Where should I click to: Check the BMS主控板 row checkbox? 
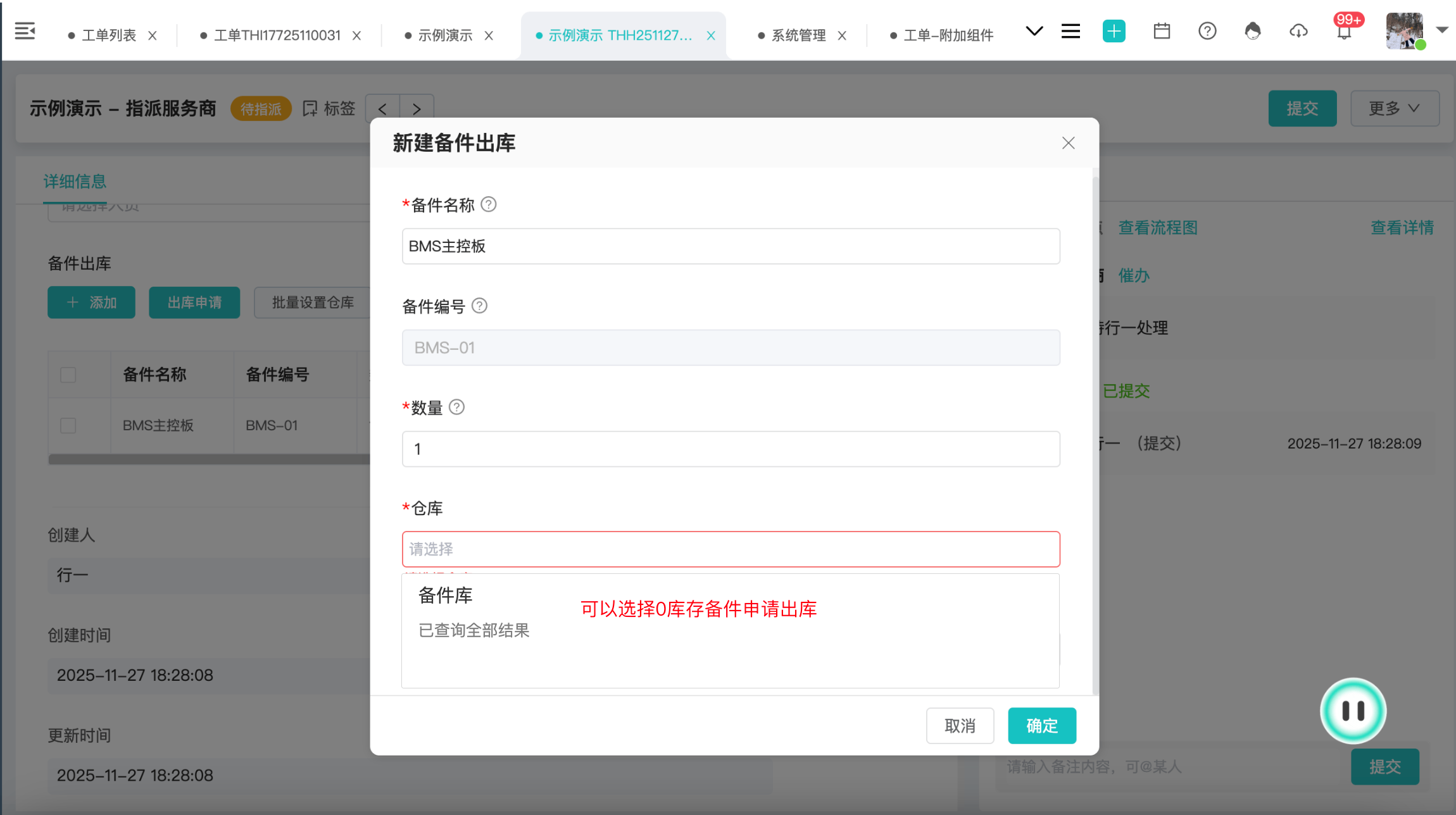[x=68, y=425]
